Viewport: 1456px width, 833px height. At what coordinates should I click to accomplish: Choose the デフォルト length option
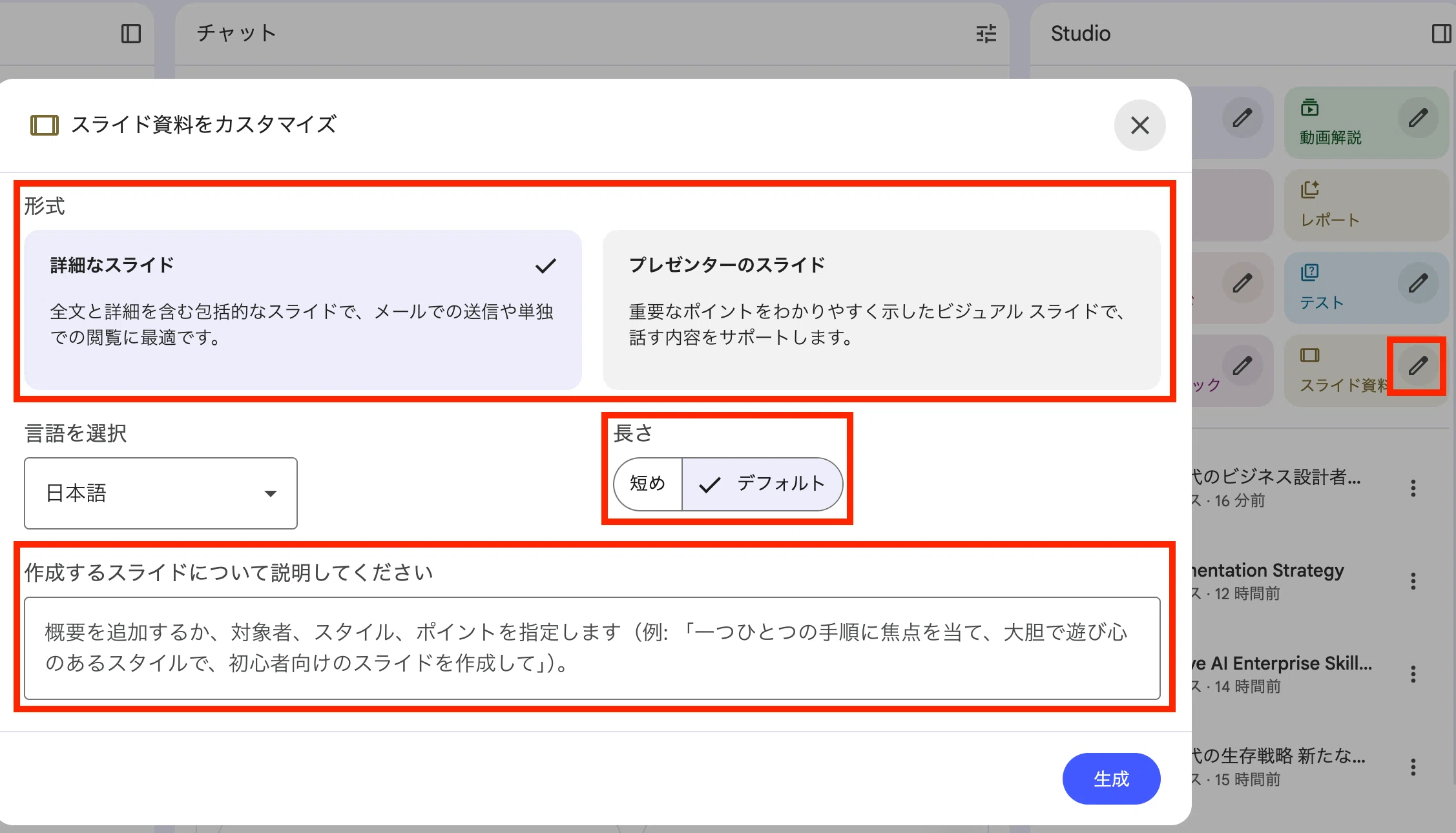pyautogui.click(x=762, y=484)
